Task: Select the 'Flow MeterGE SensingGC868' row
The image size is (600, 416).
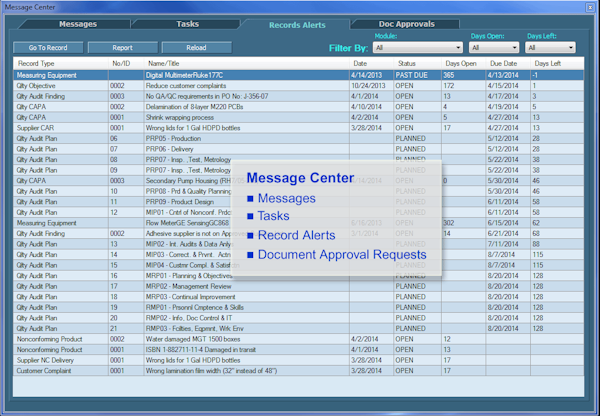Action: pyautogui.click(x=298, y=223)
